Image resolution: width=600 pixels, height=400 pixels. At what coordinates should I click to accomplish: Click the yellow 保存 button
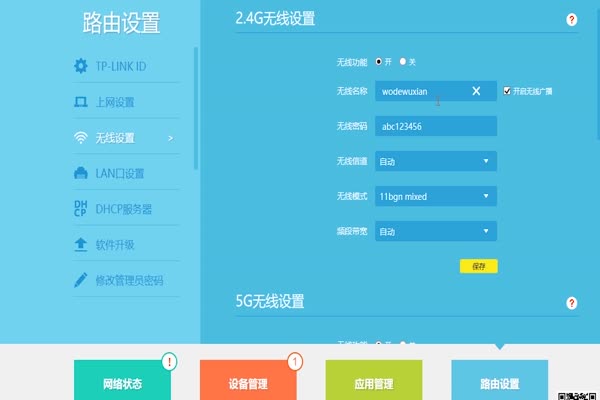click(479, 266)
